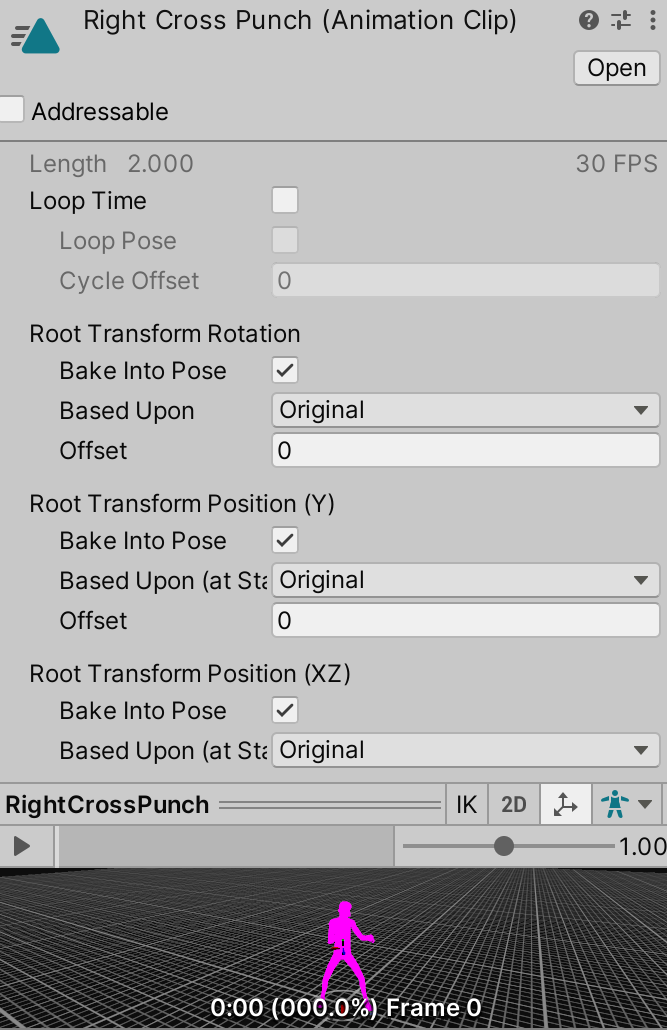Enable IK in the preview toolbar
Screen dimensions: 667x1030
[466, 804]
